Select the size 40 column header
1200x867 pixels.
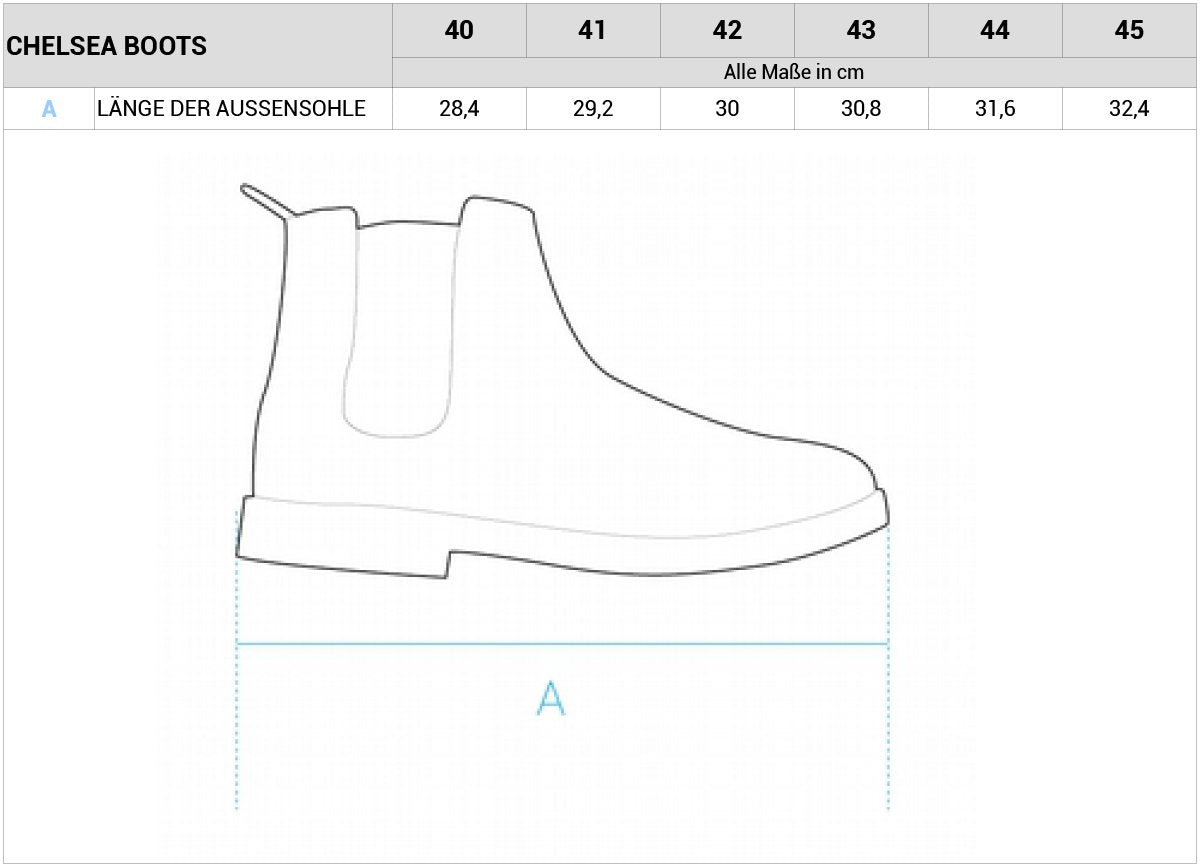[x=459, y=30]
